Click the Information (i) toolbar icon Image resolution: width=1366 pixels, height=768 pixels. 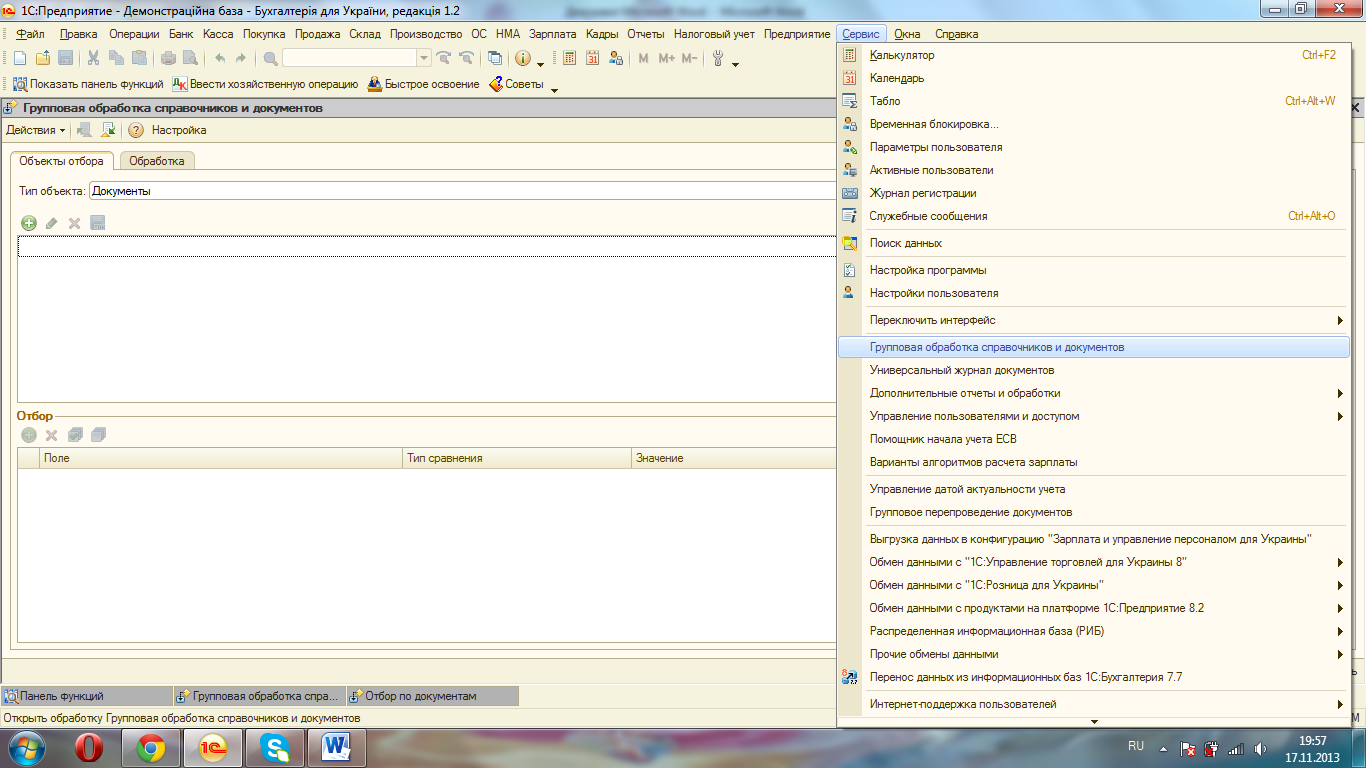coord(522,58)
